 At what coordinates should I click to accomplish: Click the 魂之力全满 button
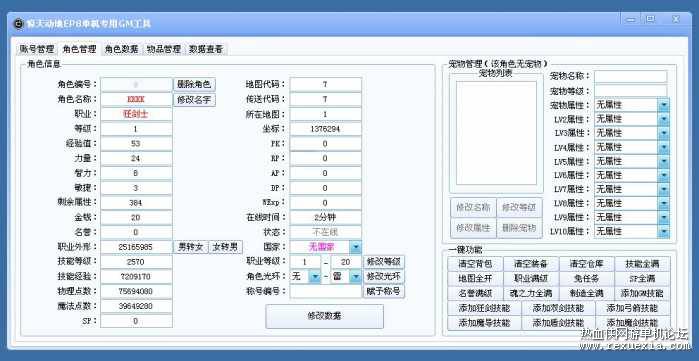pos(530,293)
